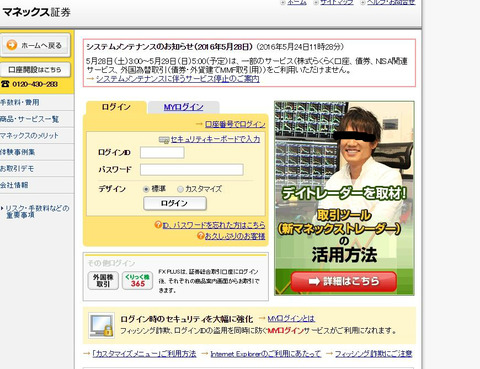The height and width of the screenshot is (369, 480).
Task: Select the カスタマイズ design radio button
Action: click(180, 189)
